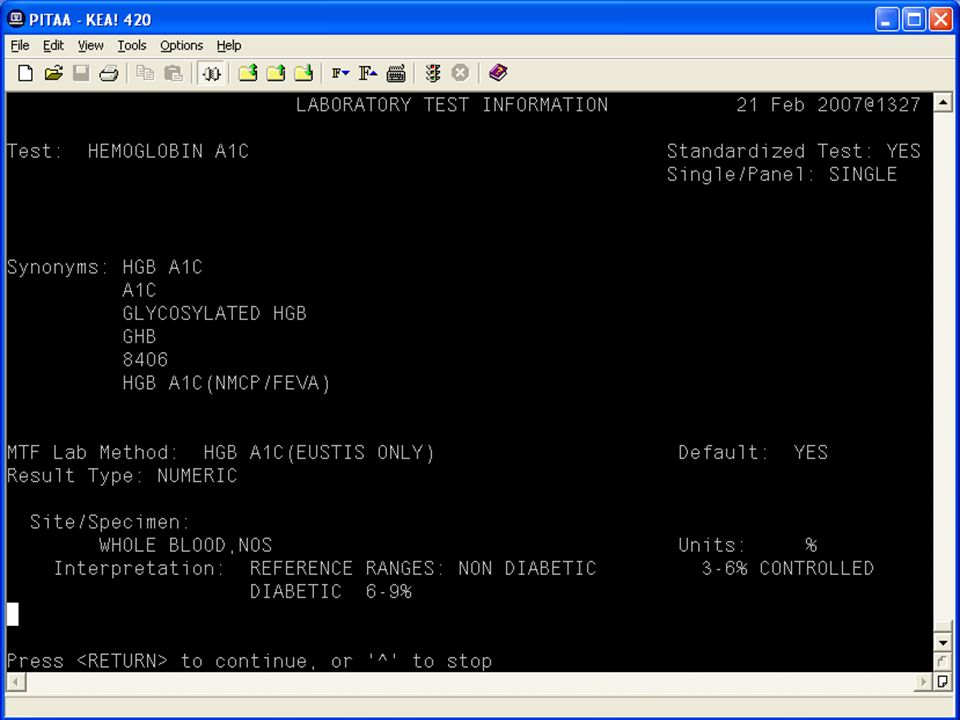
Task: Click the '21 Feb 2007@1327' timestamp
Action: pos(828,105)
